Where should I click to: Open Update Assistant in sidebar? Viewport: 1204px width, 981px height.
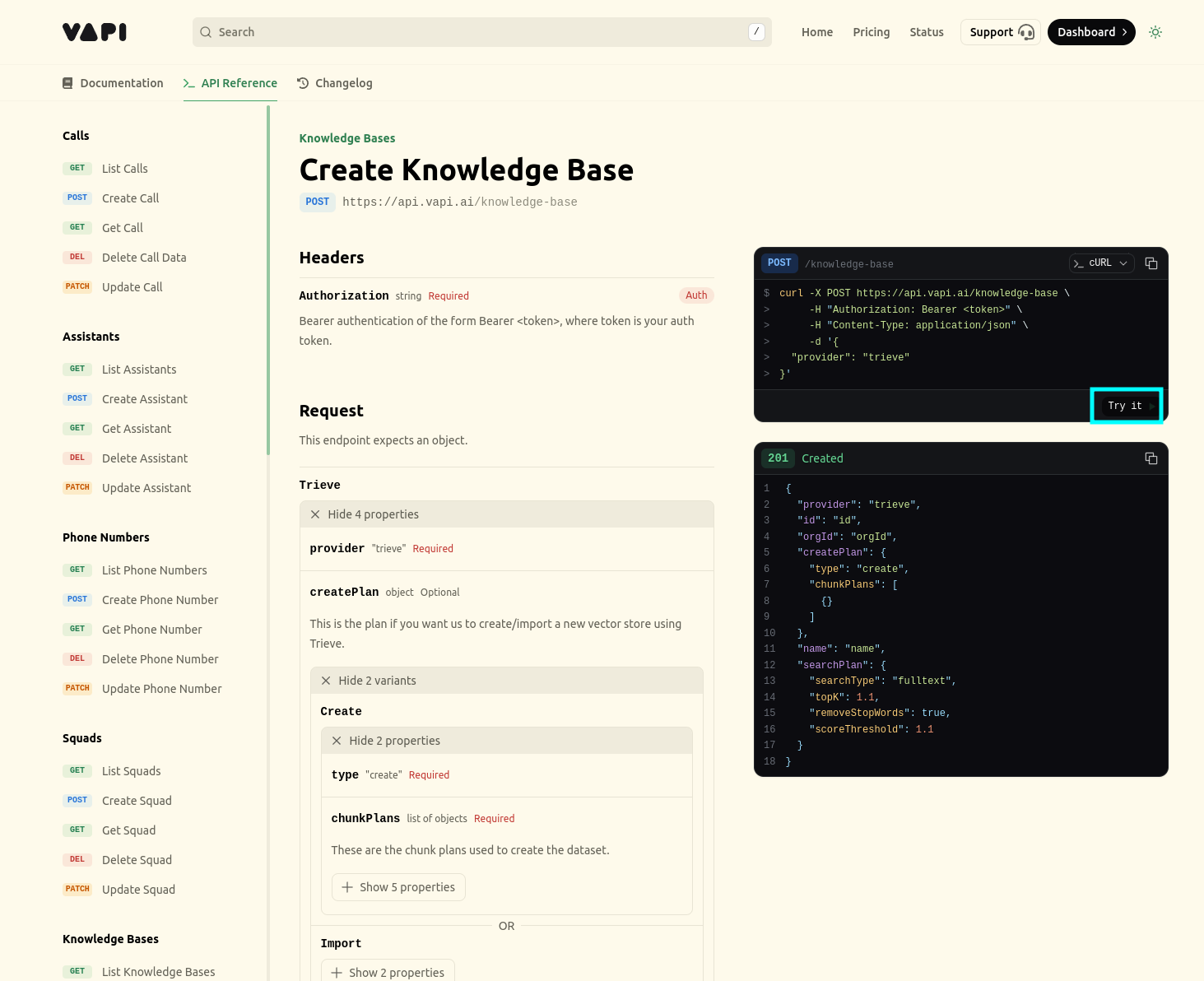[146, 488]
